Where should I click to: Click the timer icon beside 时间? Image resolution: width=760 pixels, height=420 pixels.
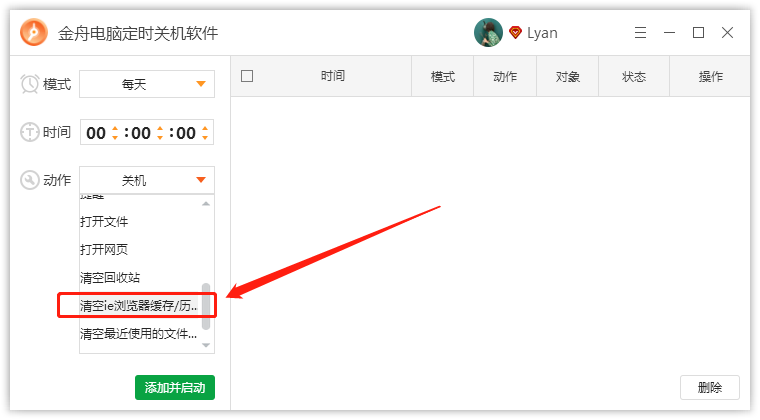30,132
